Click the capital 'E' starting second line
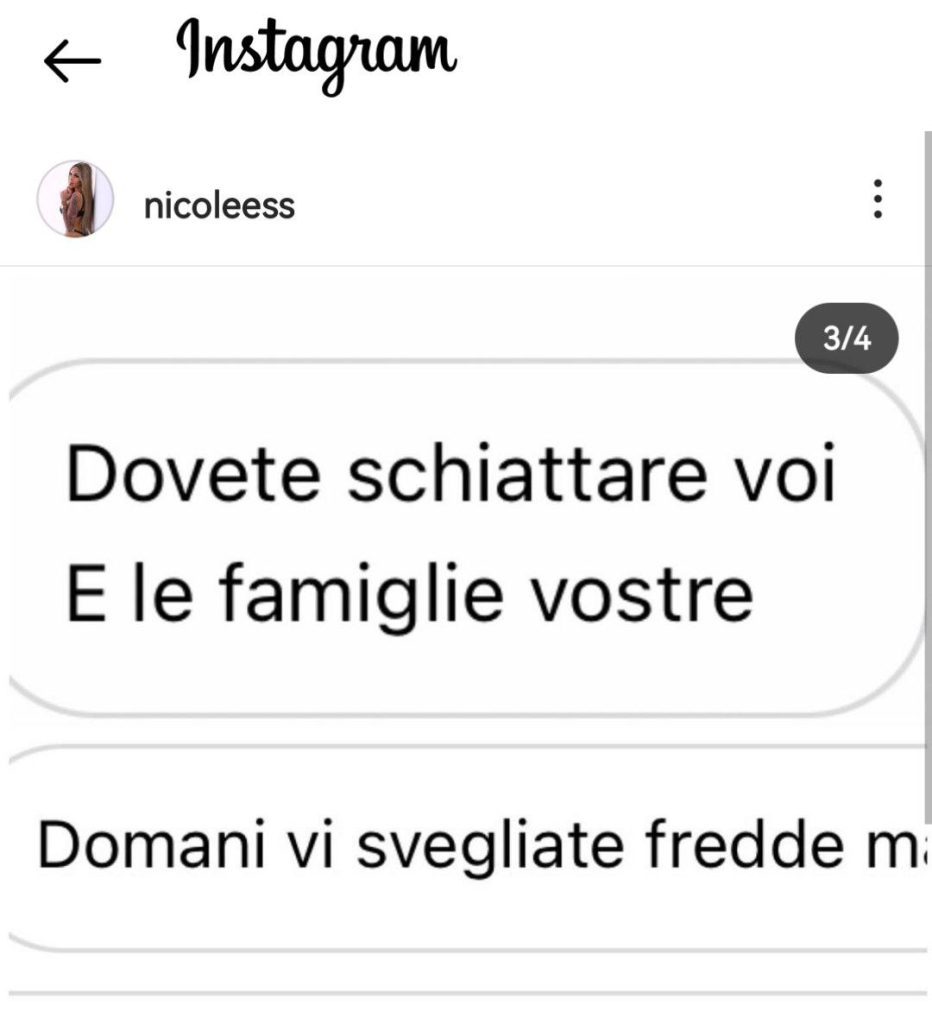932x1024 pixels. pos(86,594)
